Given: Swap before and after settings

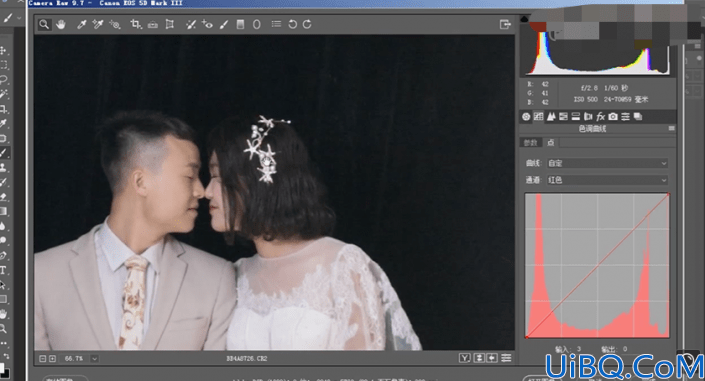Looking at the screenshot, I should click(479, 358).
